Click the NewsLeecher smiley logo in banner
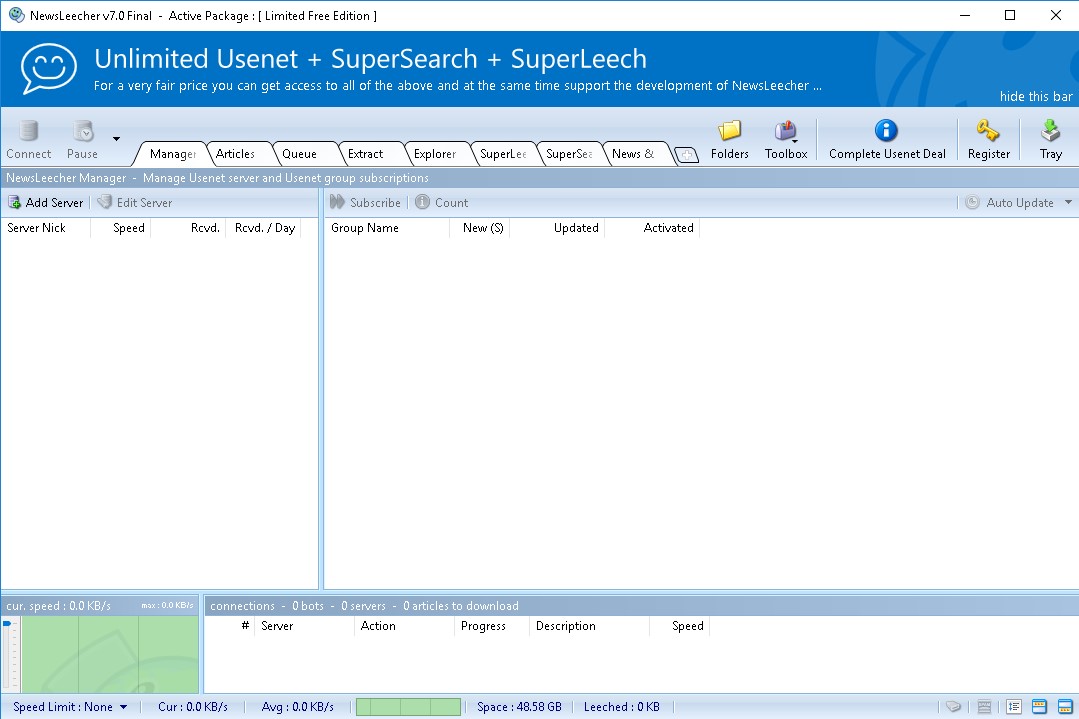The width and height of the screenshot is (1079, 719). (48, 68)
